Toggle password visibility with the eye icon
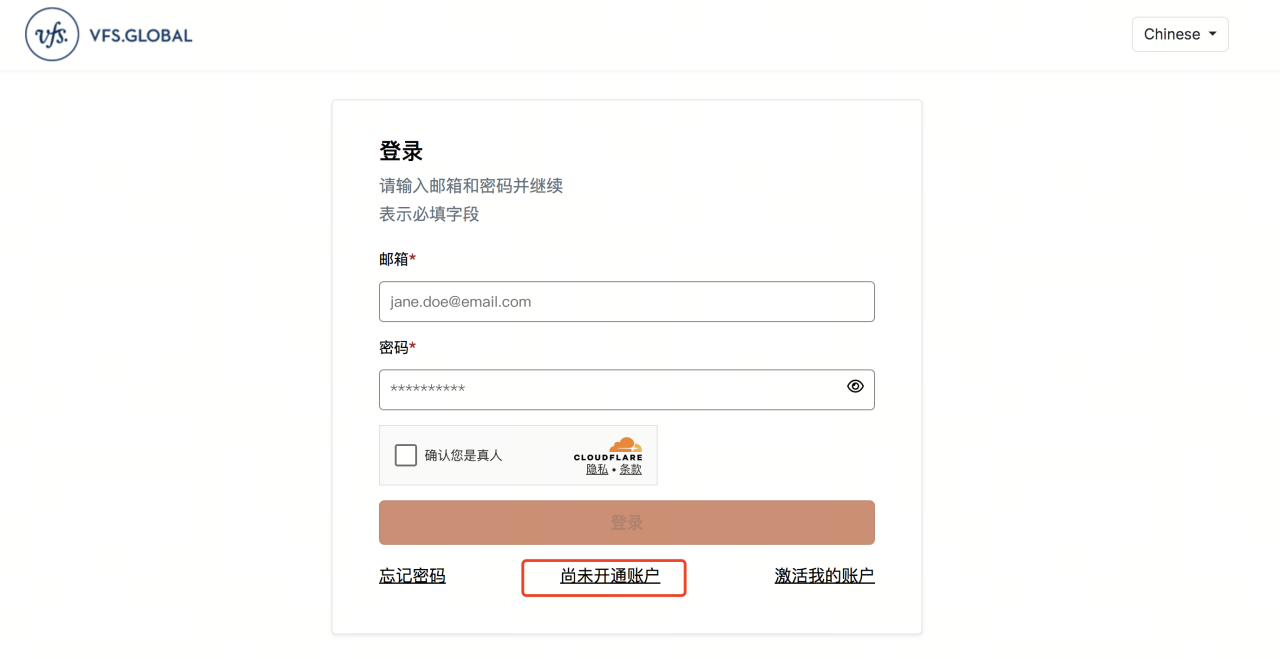The height and width of the screenshot is (659, 1280). pos(855,386)
